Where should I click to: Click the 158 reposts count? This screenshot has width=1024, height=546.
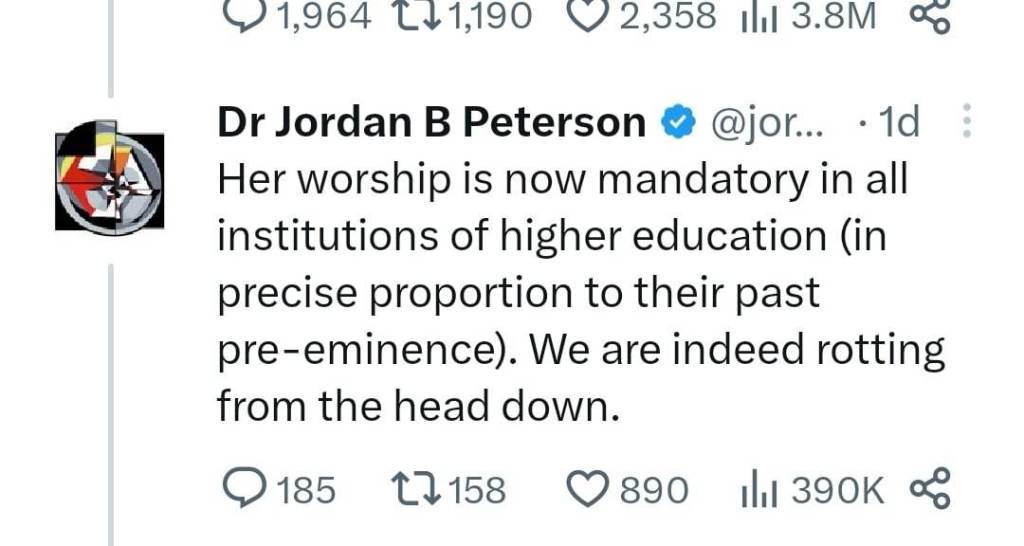[x=477, y=490]
